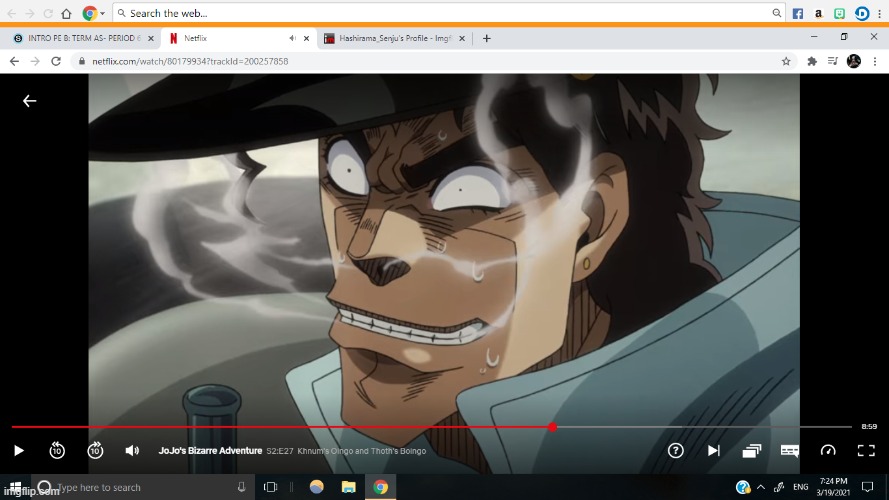Open a new browser tab
This screenshot has height=500, width=889.
coord(487,38)
